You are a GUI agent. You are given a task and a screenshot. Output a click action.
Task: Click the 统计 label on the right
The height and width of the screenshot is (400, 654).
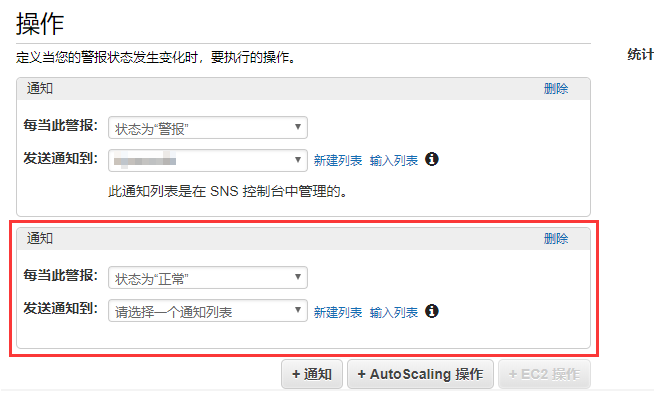[640, 55]
